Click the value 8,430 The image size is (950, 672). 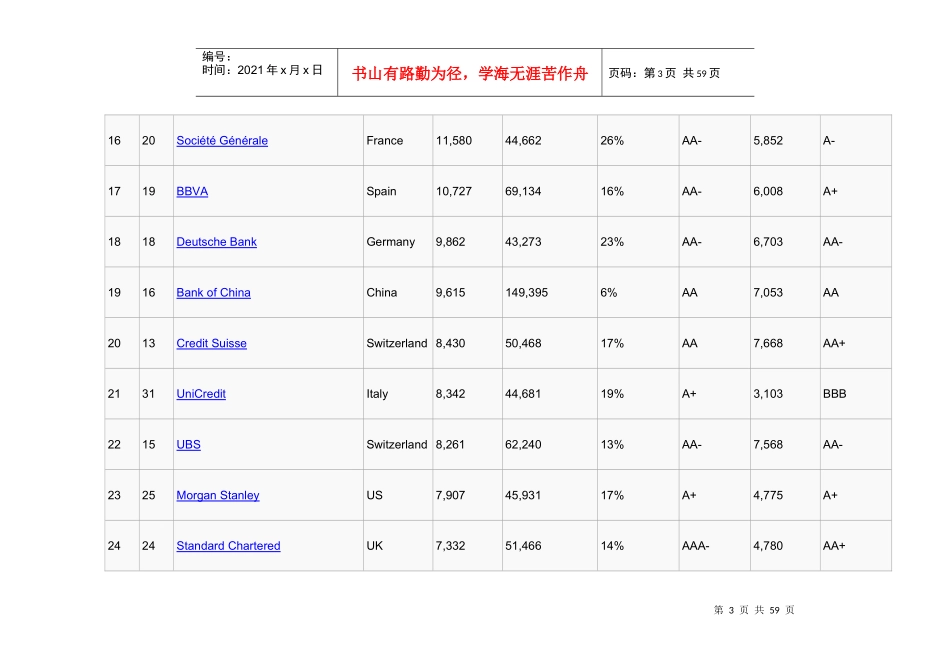click(x=450, y=344)
